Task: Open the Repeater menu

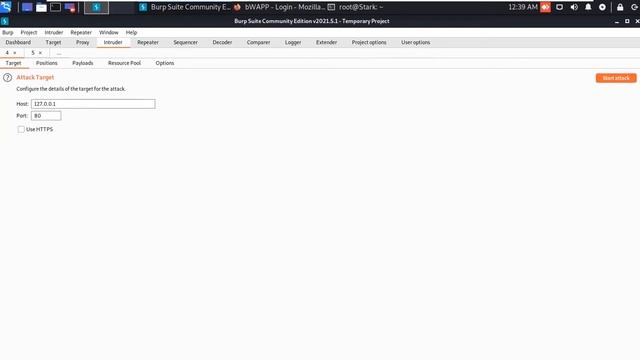Action: [x=81, y=32]
